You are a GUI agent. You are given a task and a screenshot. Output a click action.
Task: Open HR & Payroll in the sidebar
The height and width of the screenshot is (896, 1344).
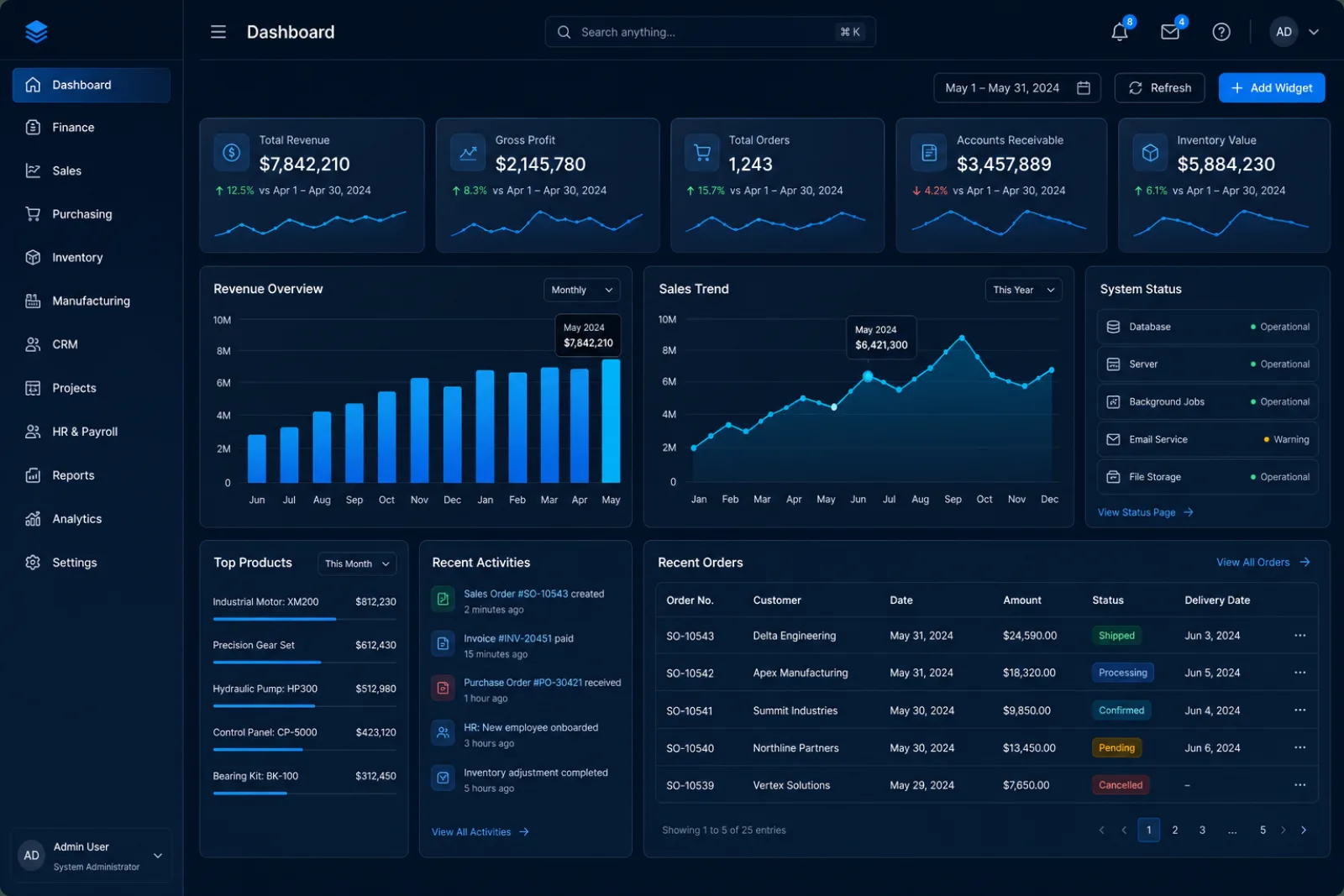92,432
